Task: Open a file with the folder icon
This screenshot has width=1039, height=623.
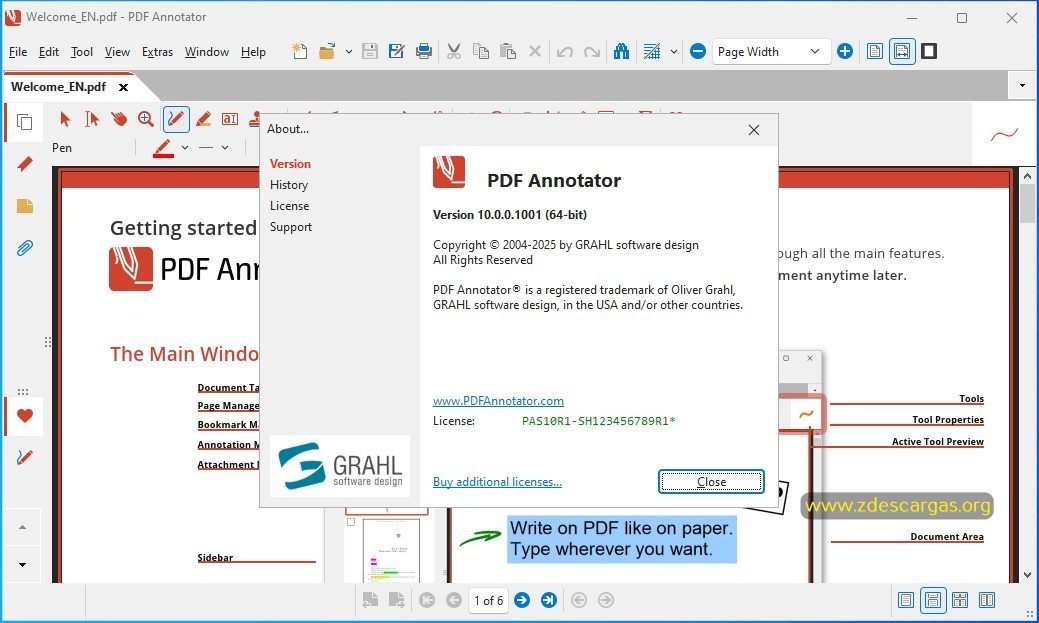Action: pos(327,51)
